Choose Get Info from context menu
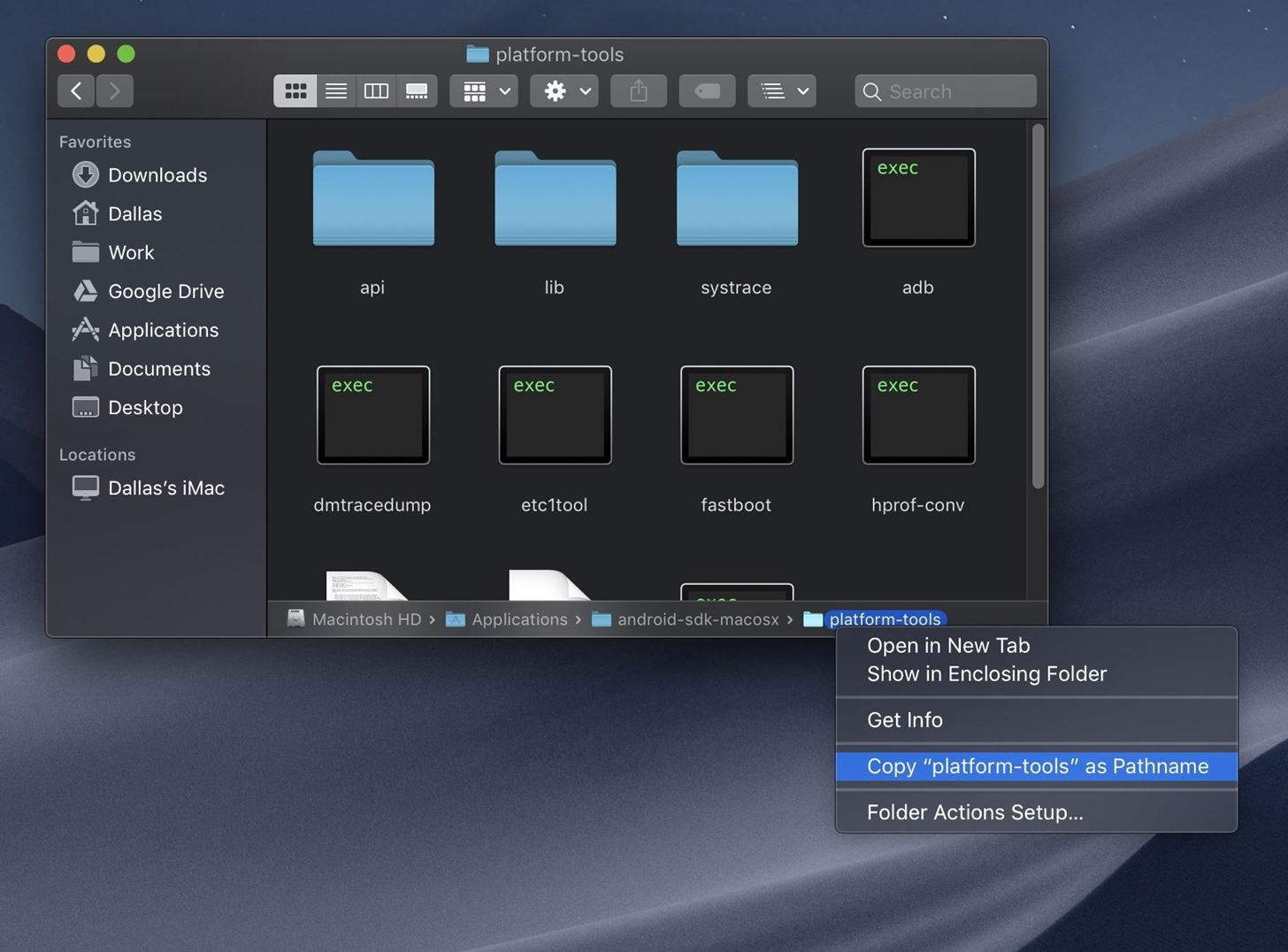The image size is (1288, 952). click(x=904, y=720)
